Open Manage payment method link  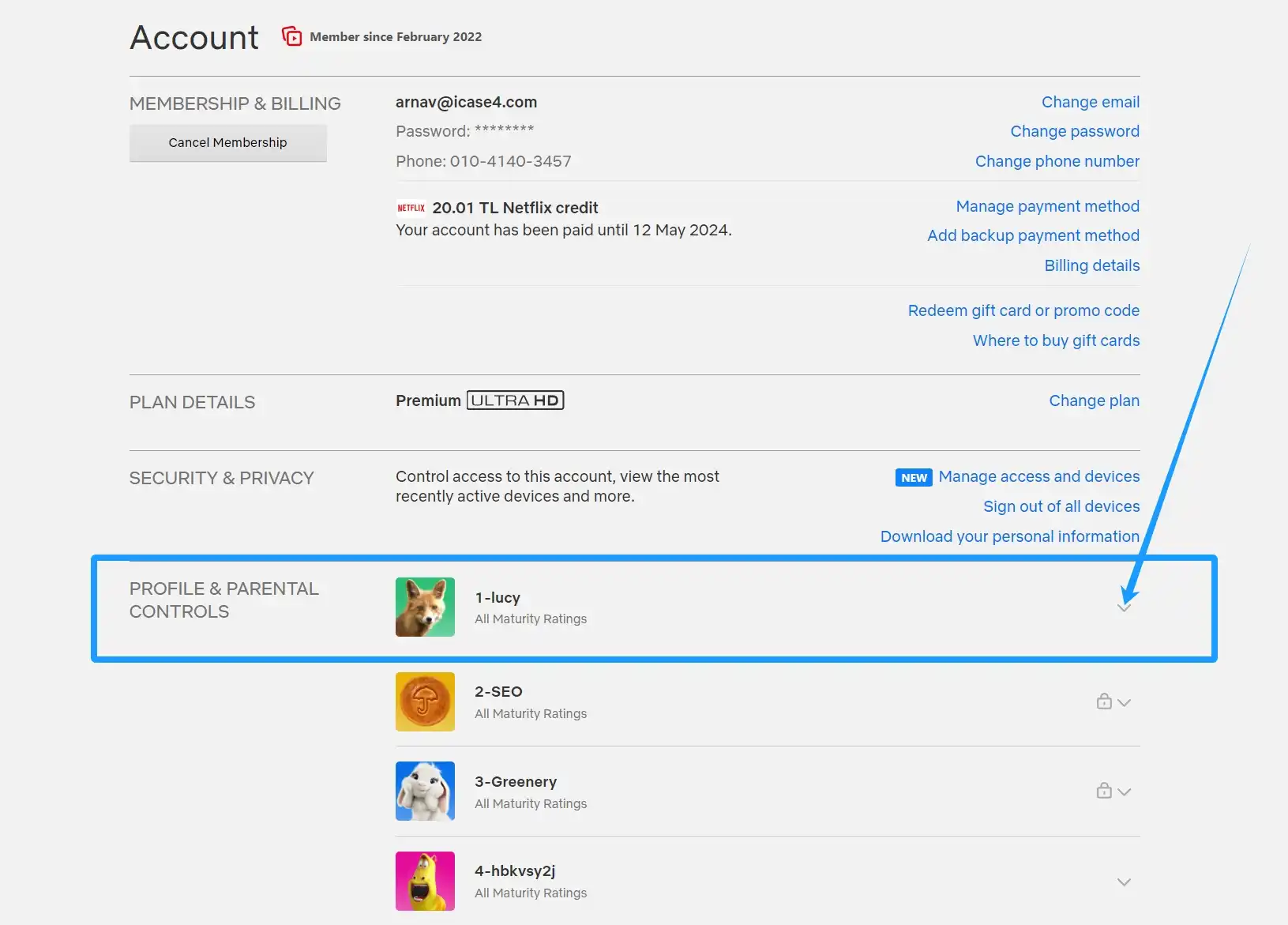point(1048,206)
